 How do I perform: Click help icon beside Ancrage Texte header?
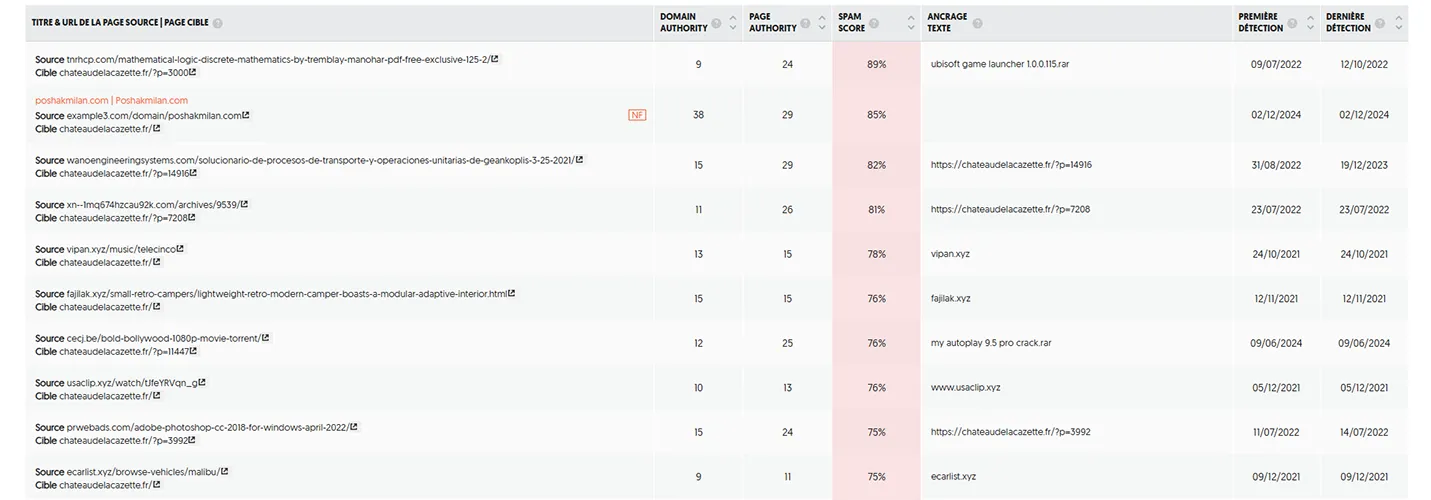[977, 23]
